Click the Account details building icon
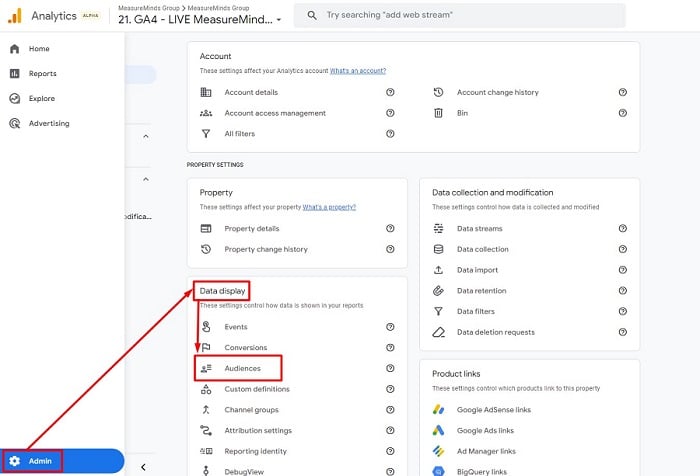 (206, 92)
